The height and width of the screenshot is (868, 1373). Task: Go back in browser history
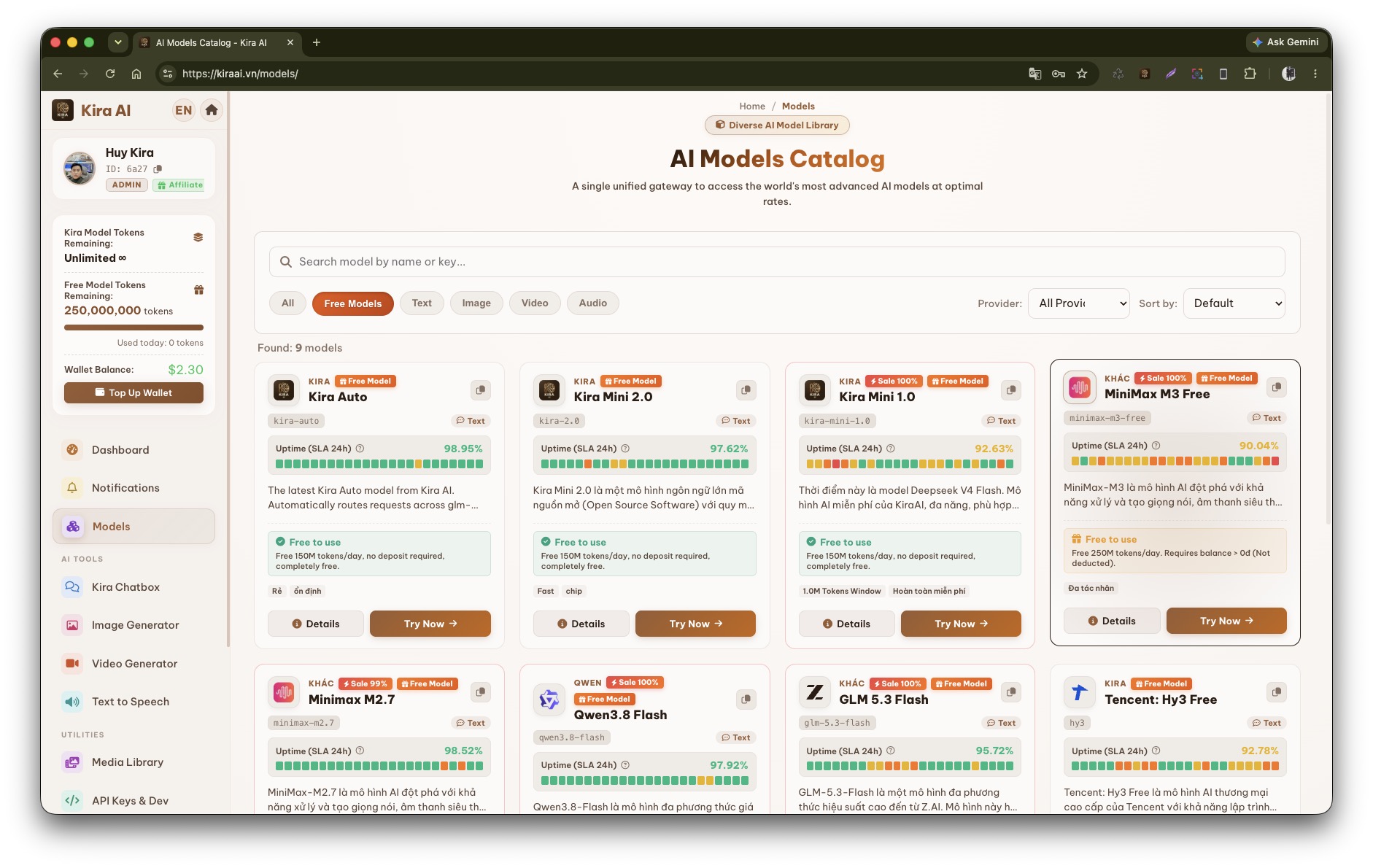tap(58, 74)
